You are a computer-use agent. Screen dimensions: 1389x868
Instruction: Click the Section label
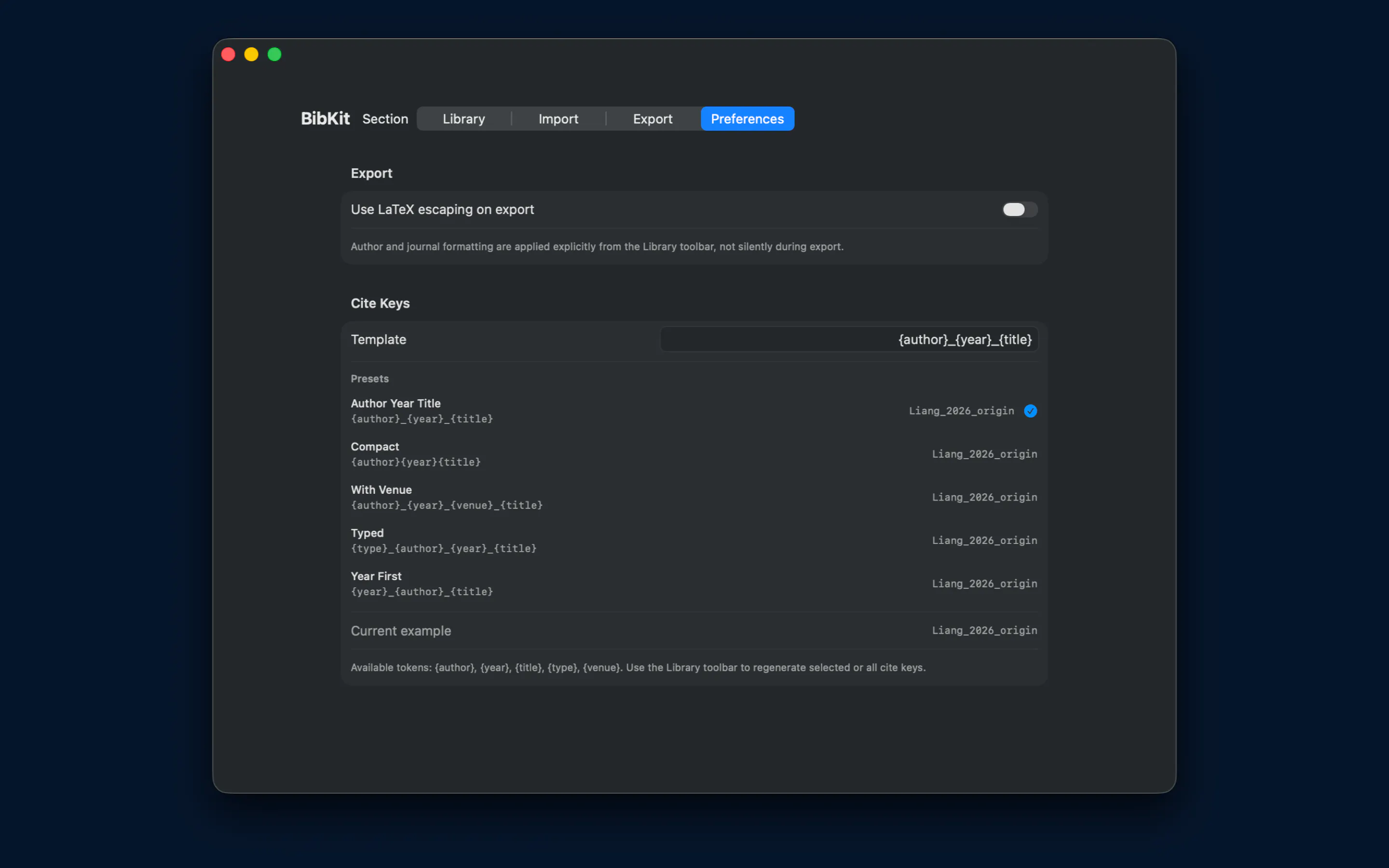click(385, 119)
